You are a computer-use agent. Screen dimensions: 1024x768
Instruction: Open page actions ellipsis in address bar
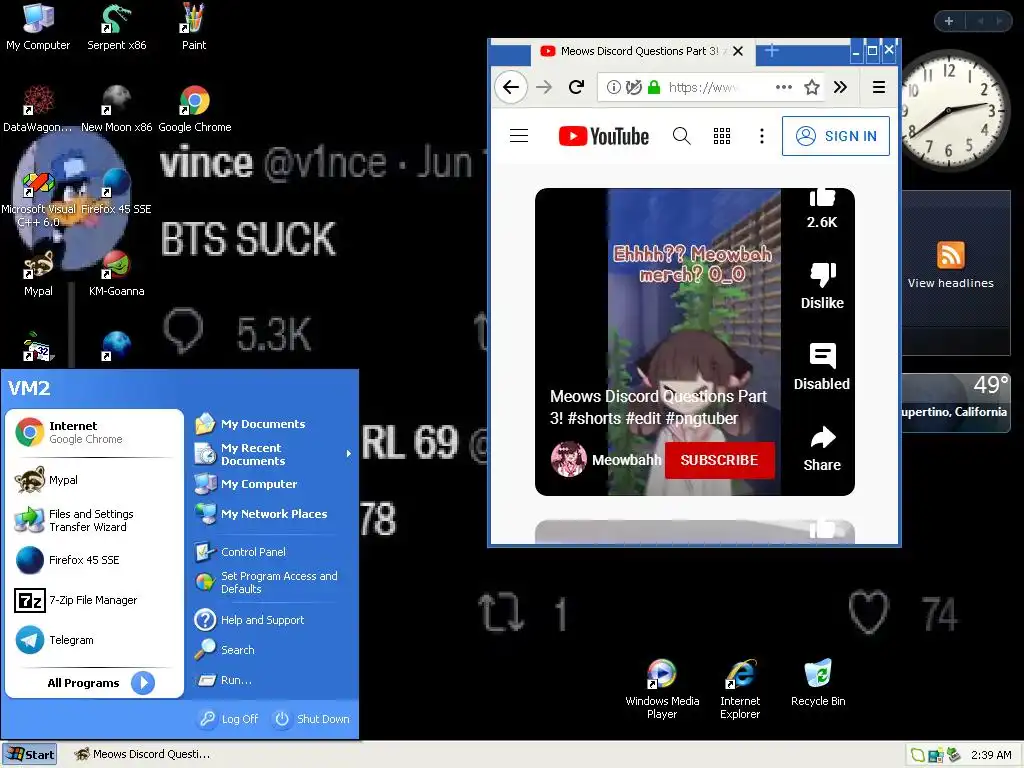pos(784,87)
